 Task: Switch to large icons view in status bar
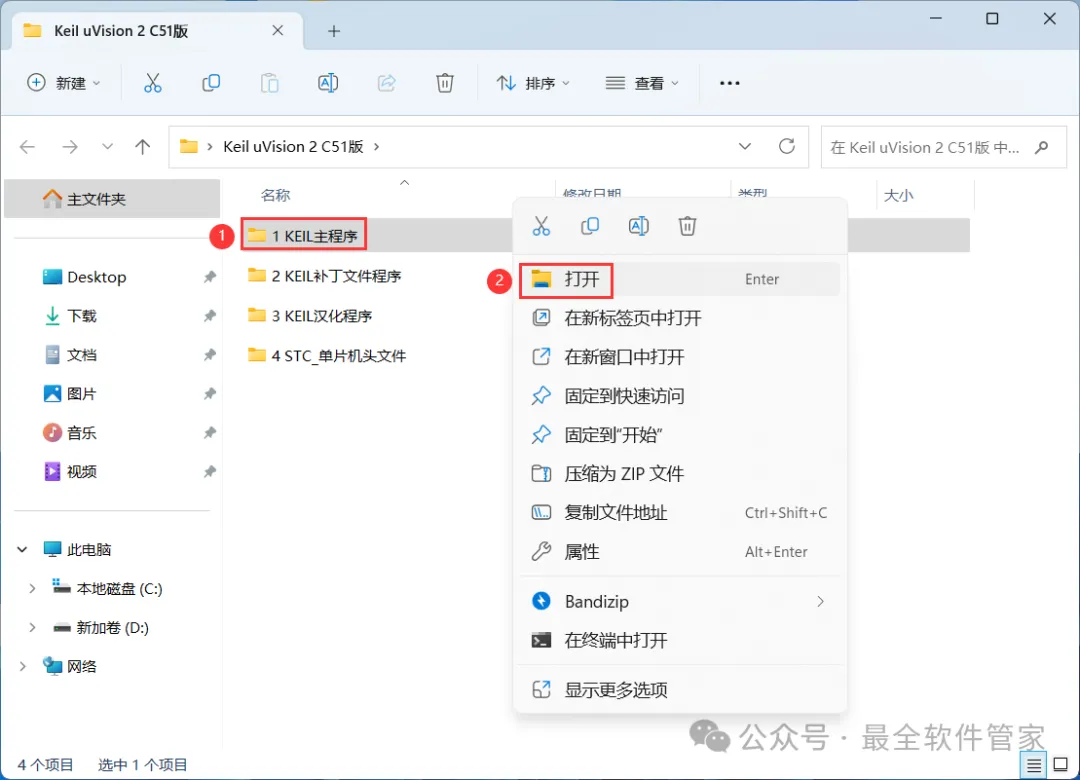(1061, 765)
